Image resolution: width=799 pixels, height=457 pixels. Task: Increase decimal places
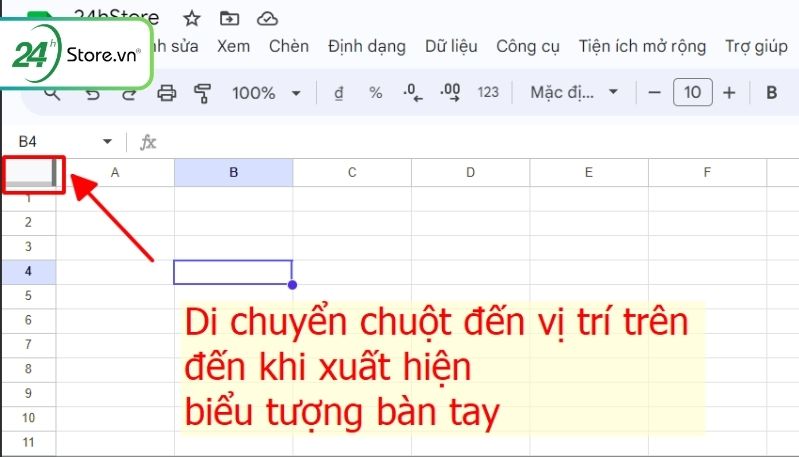450,93
